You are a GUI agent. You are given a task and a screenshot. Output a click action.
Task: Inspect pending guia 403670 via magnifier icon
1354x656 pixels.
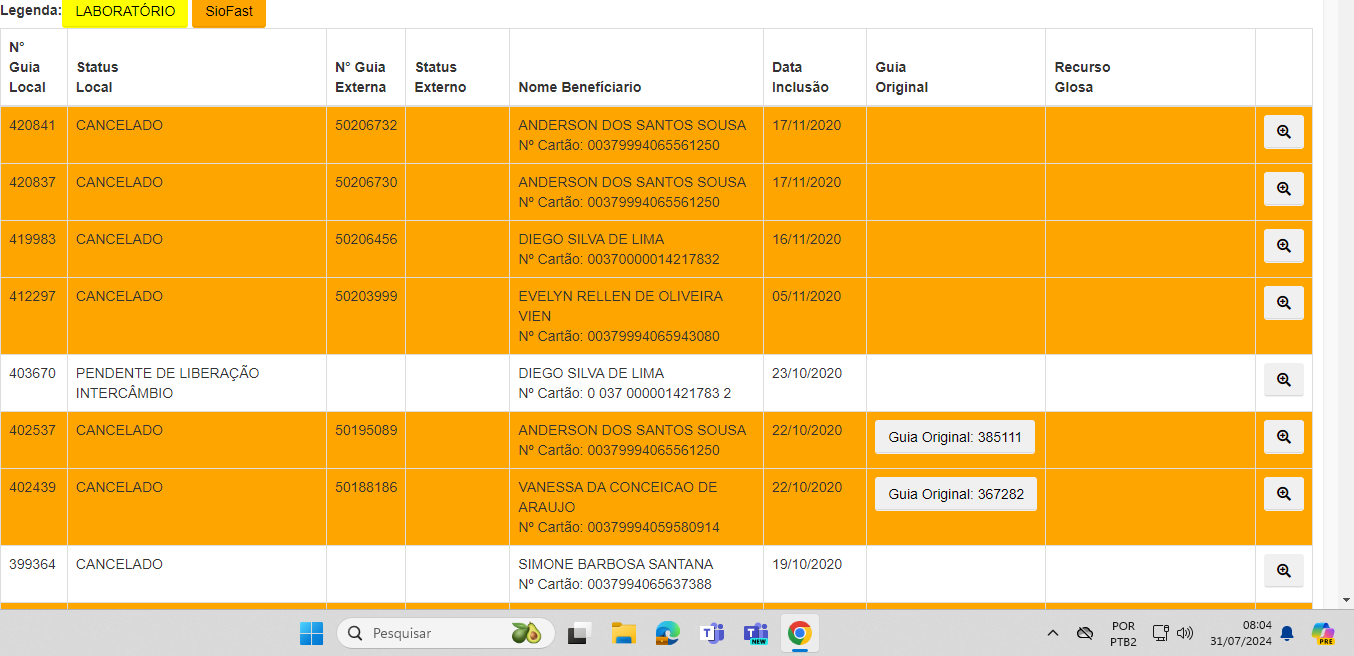tap(1283, 380)
